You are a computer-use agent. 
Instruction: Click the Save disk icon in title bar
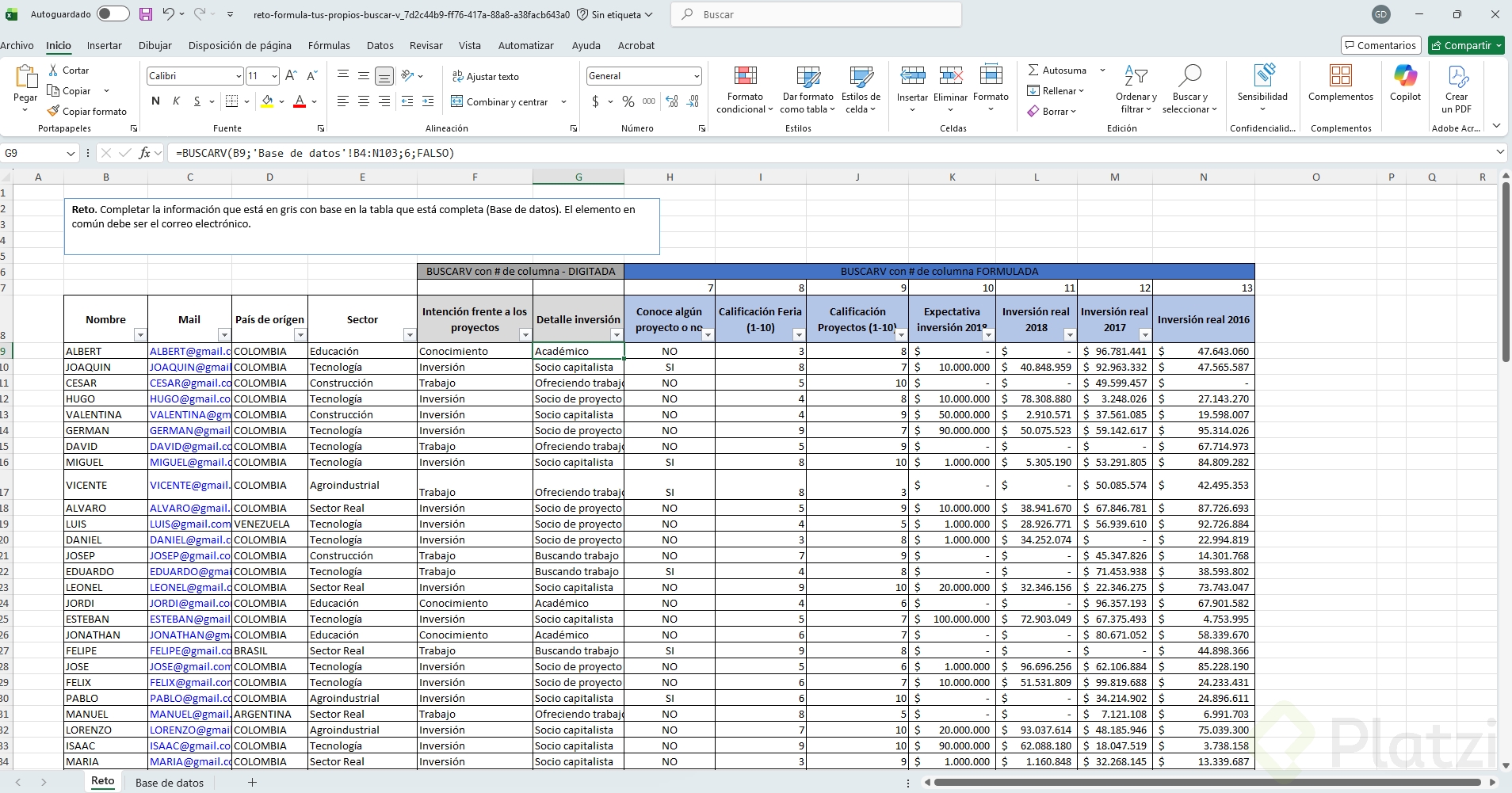(x=146, y=14)
